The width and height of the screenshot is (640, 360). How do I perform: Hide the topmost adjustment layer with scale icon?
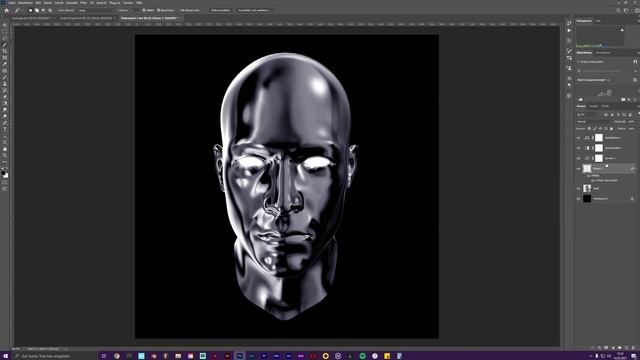(578, 138)
